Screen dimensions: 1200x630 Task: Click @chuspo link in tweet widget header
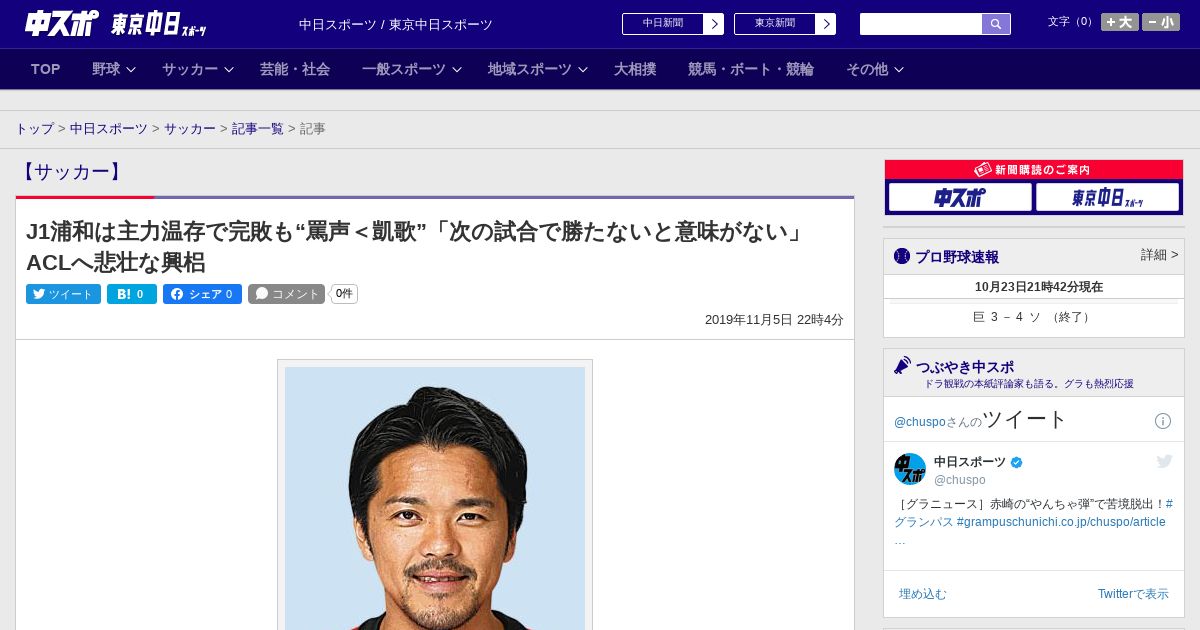click(920, 422)
